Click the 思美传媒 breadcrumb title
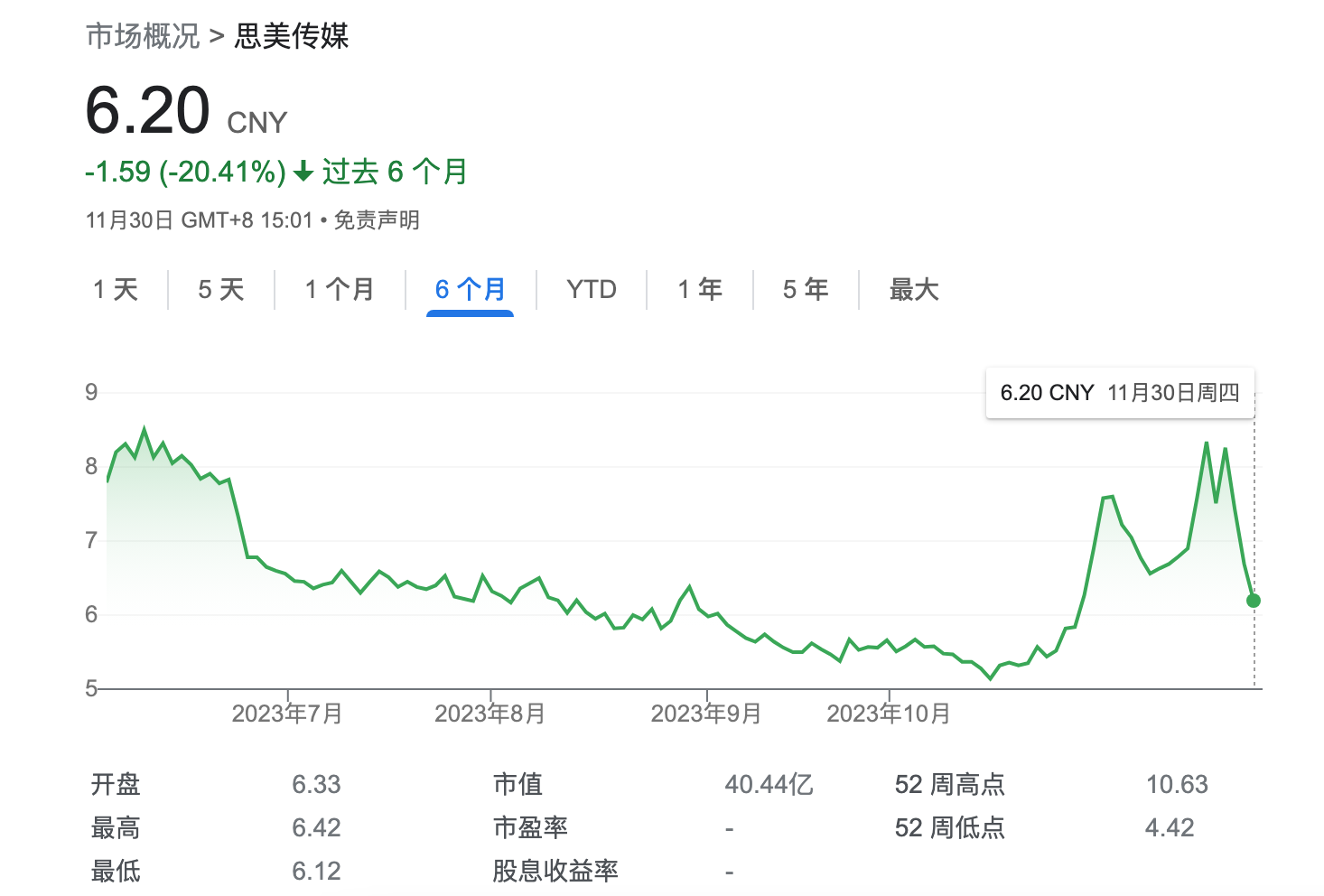Screen dimensions: 1324x896 (x=291, y=37)
